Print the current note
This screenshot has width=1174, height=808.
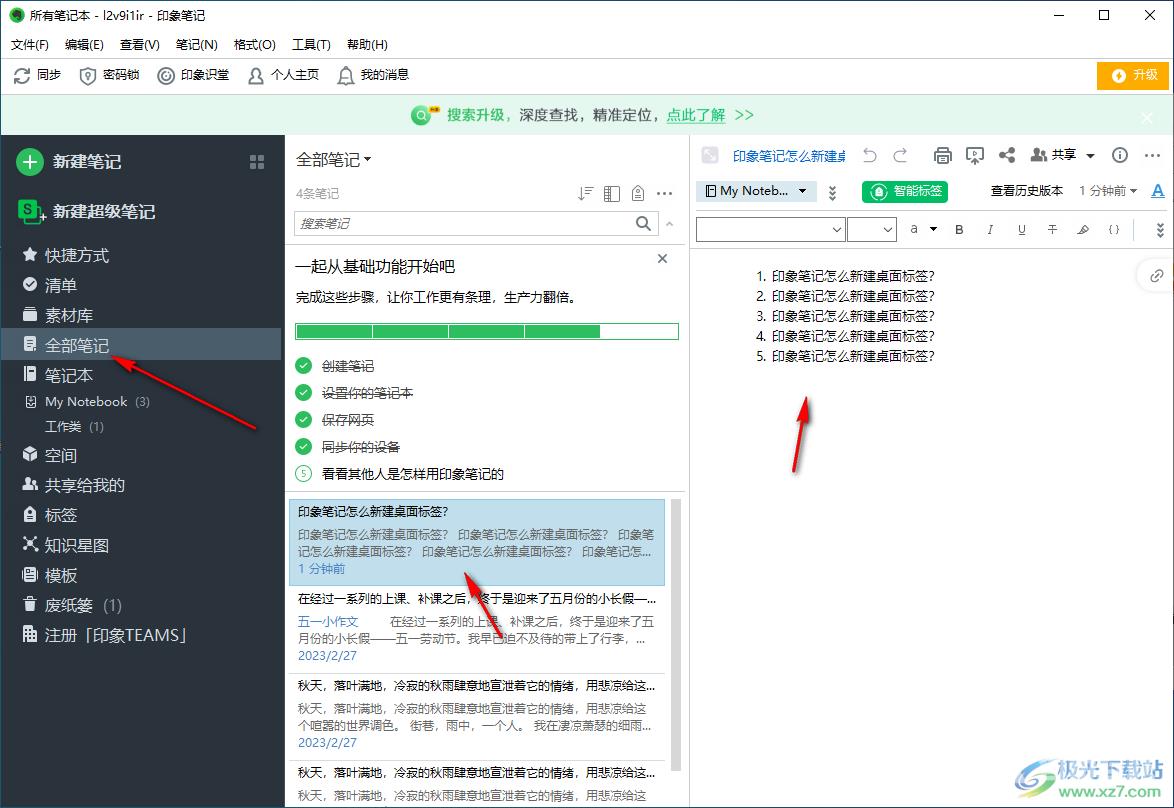pos(943,155)
